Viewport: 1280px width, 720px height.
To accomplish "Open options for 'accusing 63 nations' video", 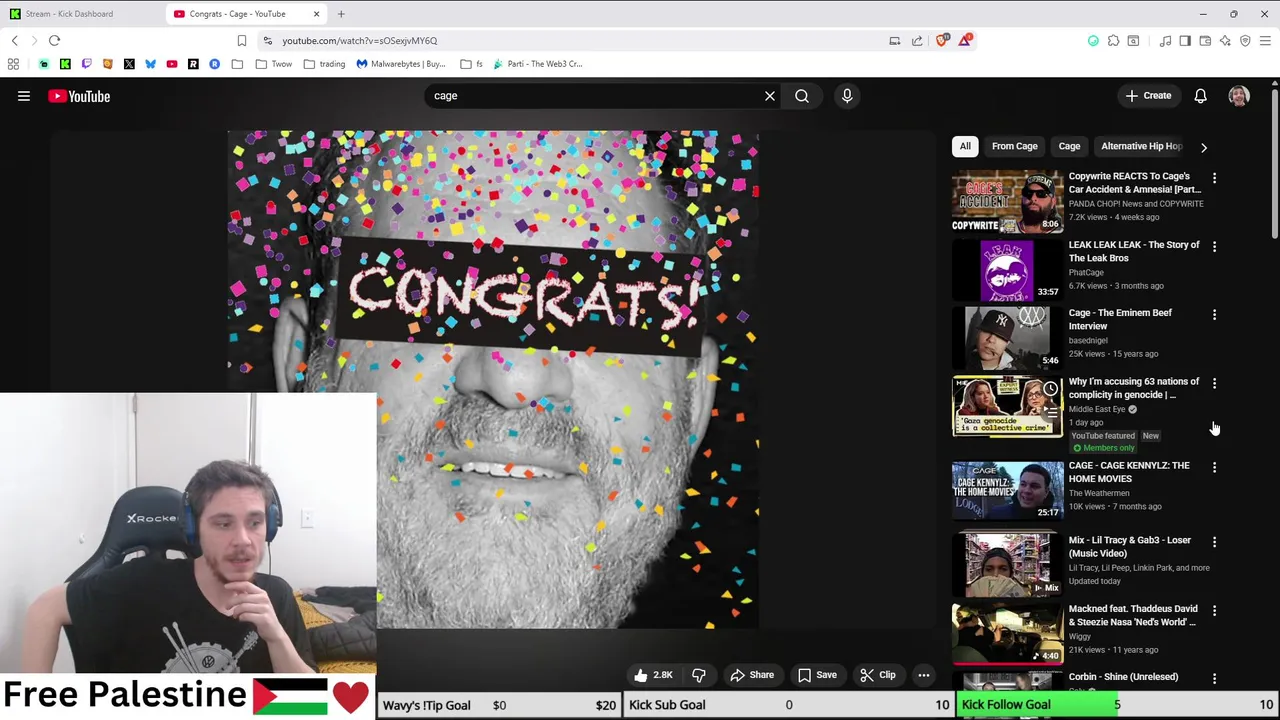I will 1214,383.
